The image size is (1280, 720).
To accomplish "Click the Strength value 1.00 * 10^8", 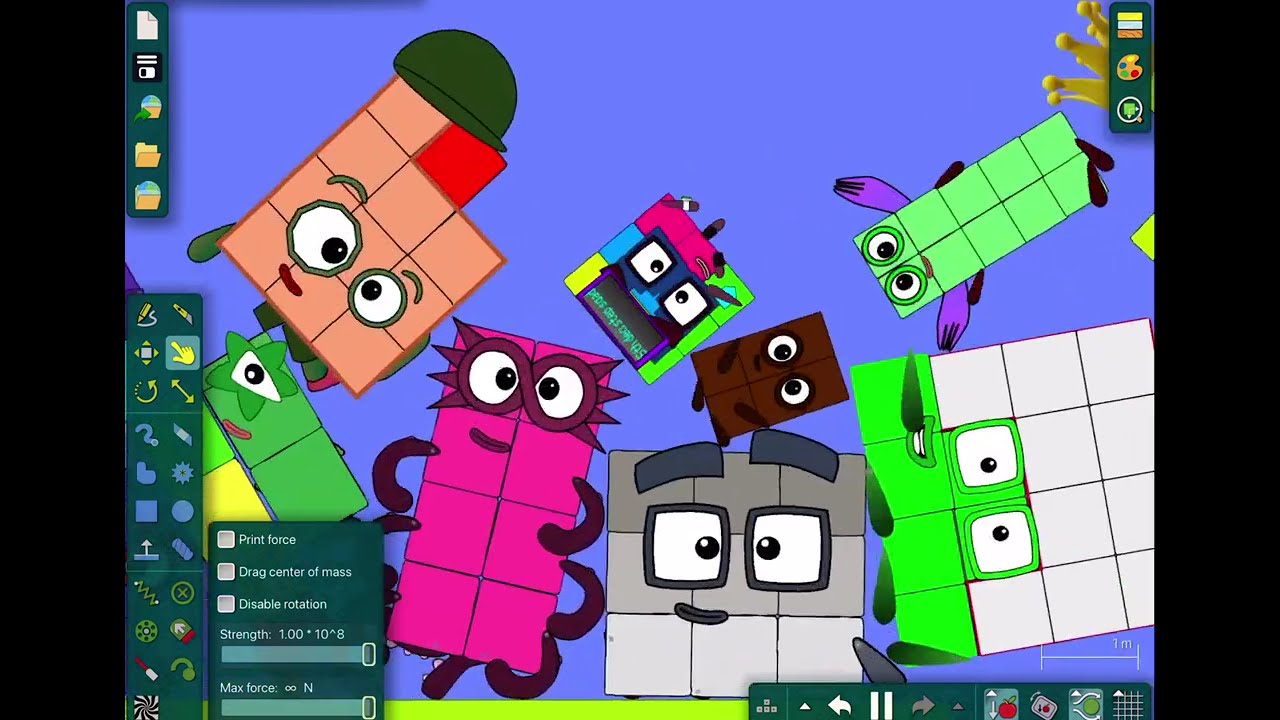I will [311, 634].
